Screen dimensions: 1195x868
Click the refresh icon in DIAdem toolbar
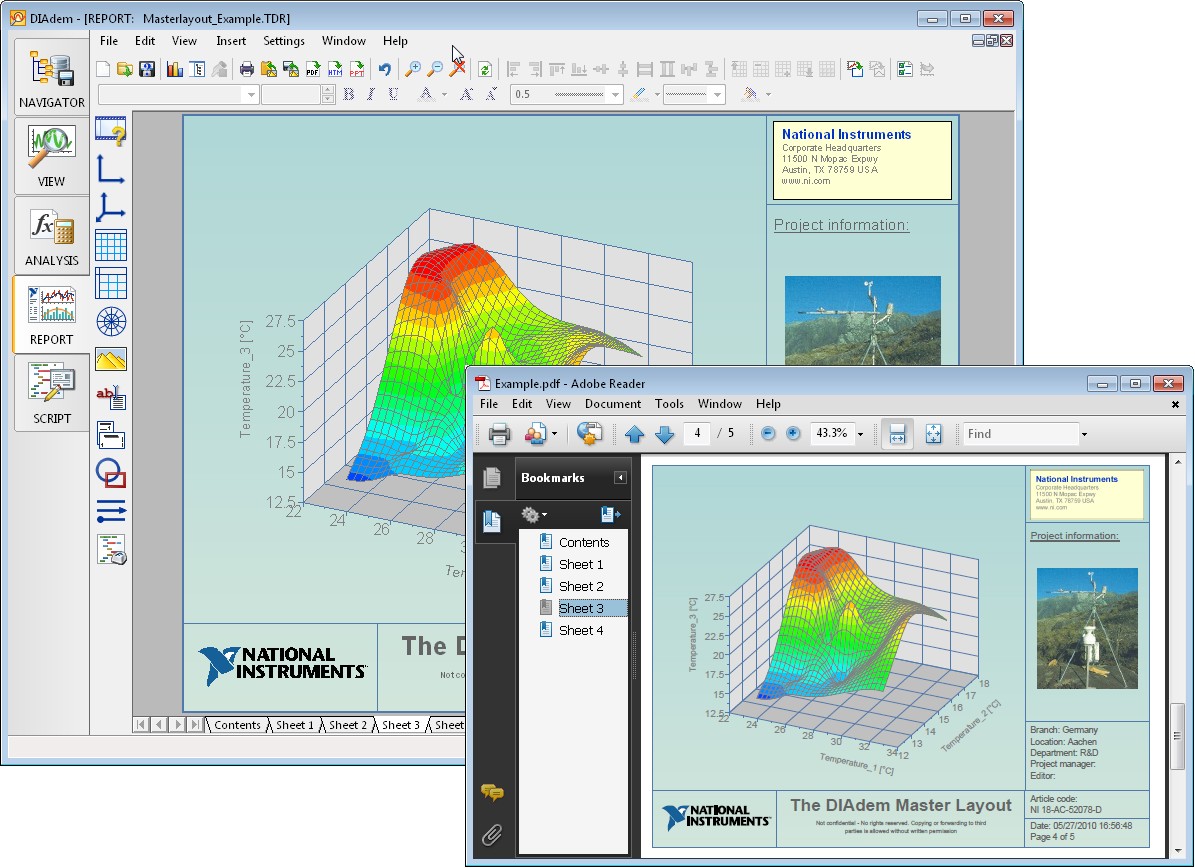point(485,69)
